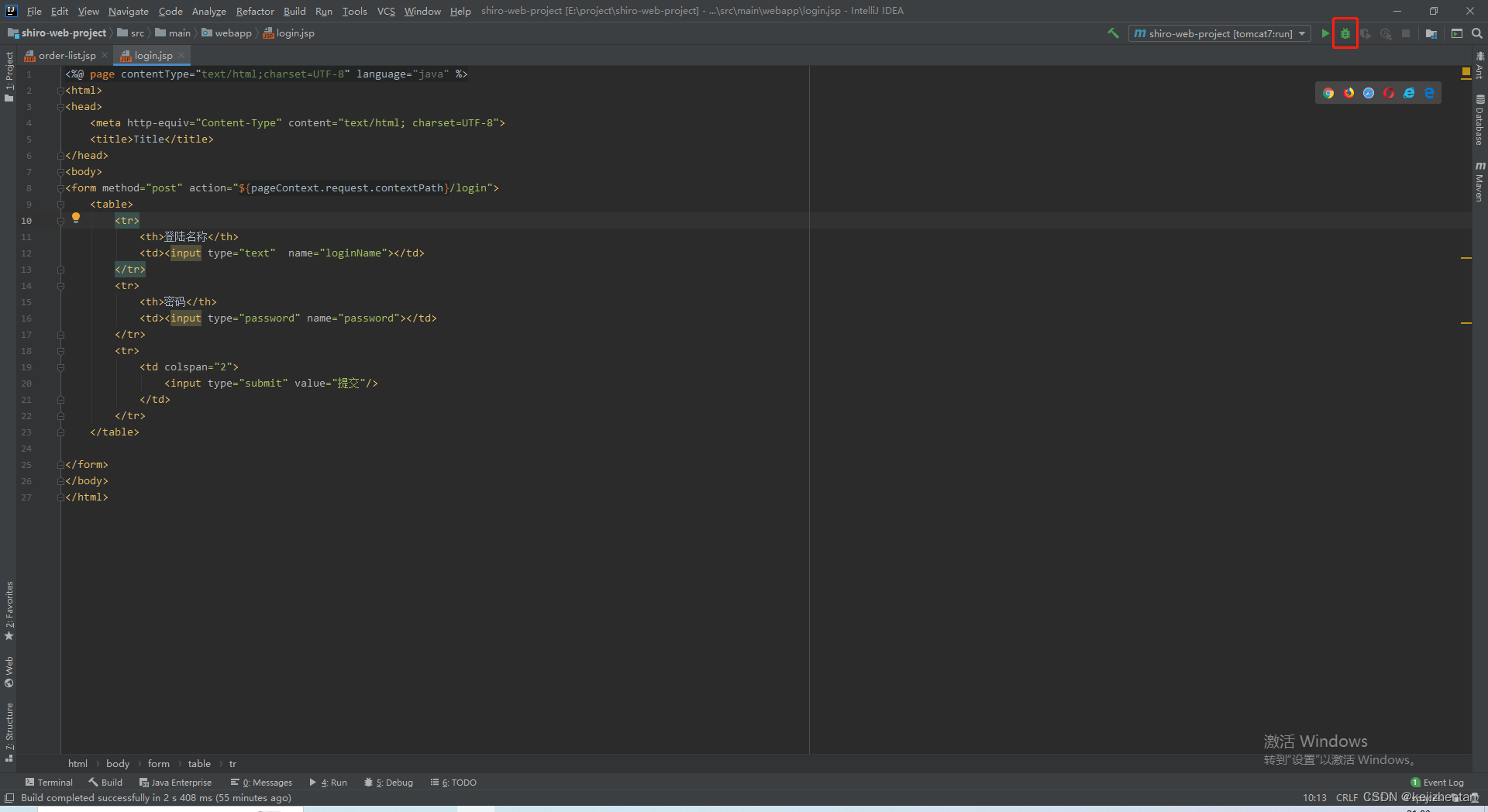Viewport: 1488px width, 812px height.
Task: Close the login.jsp tab
Action: pyautogui.click(x=181, y=55)
